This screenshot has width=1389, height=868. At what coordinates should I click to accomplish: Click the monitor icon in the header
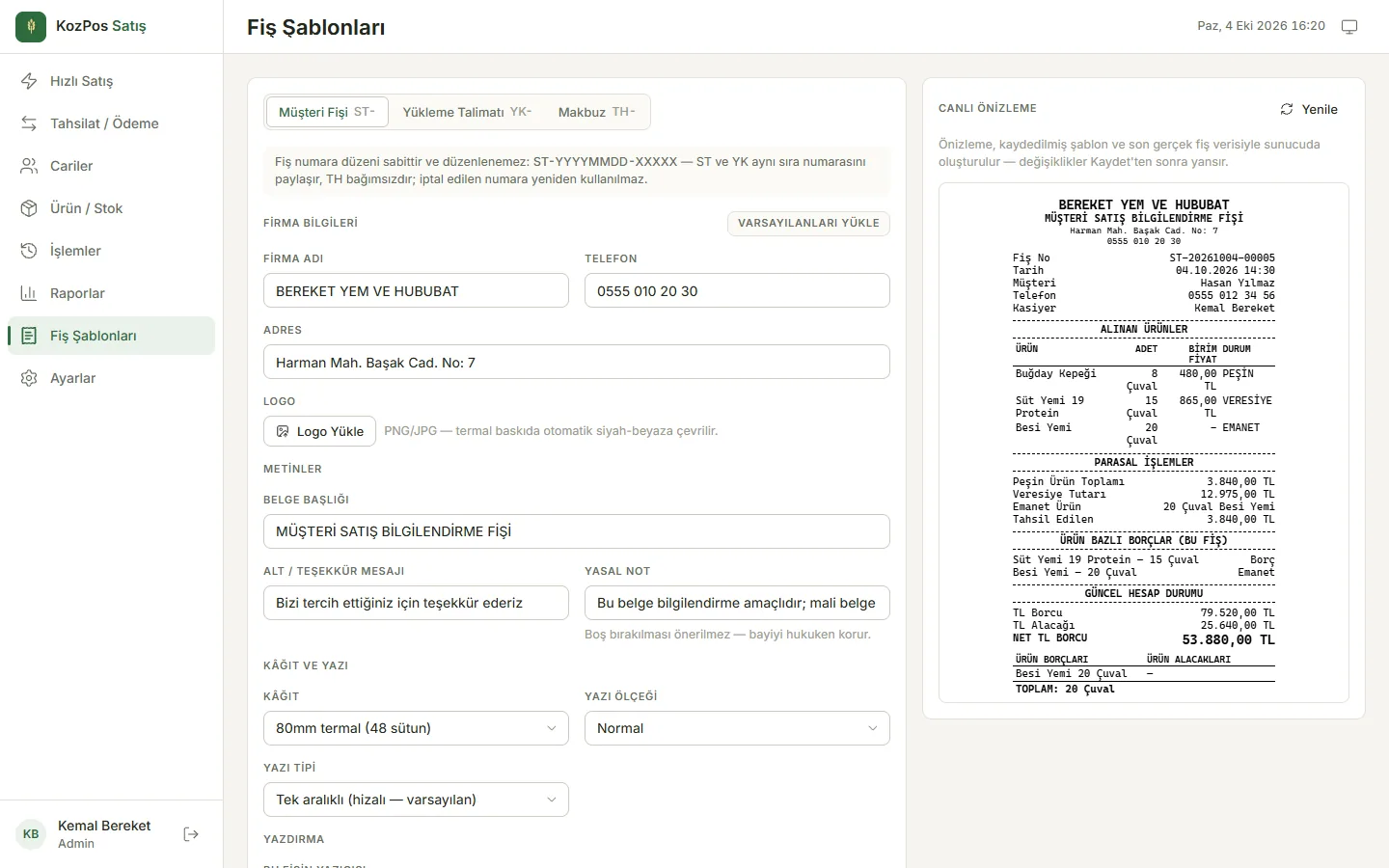(x=1349, y=27)
